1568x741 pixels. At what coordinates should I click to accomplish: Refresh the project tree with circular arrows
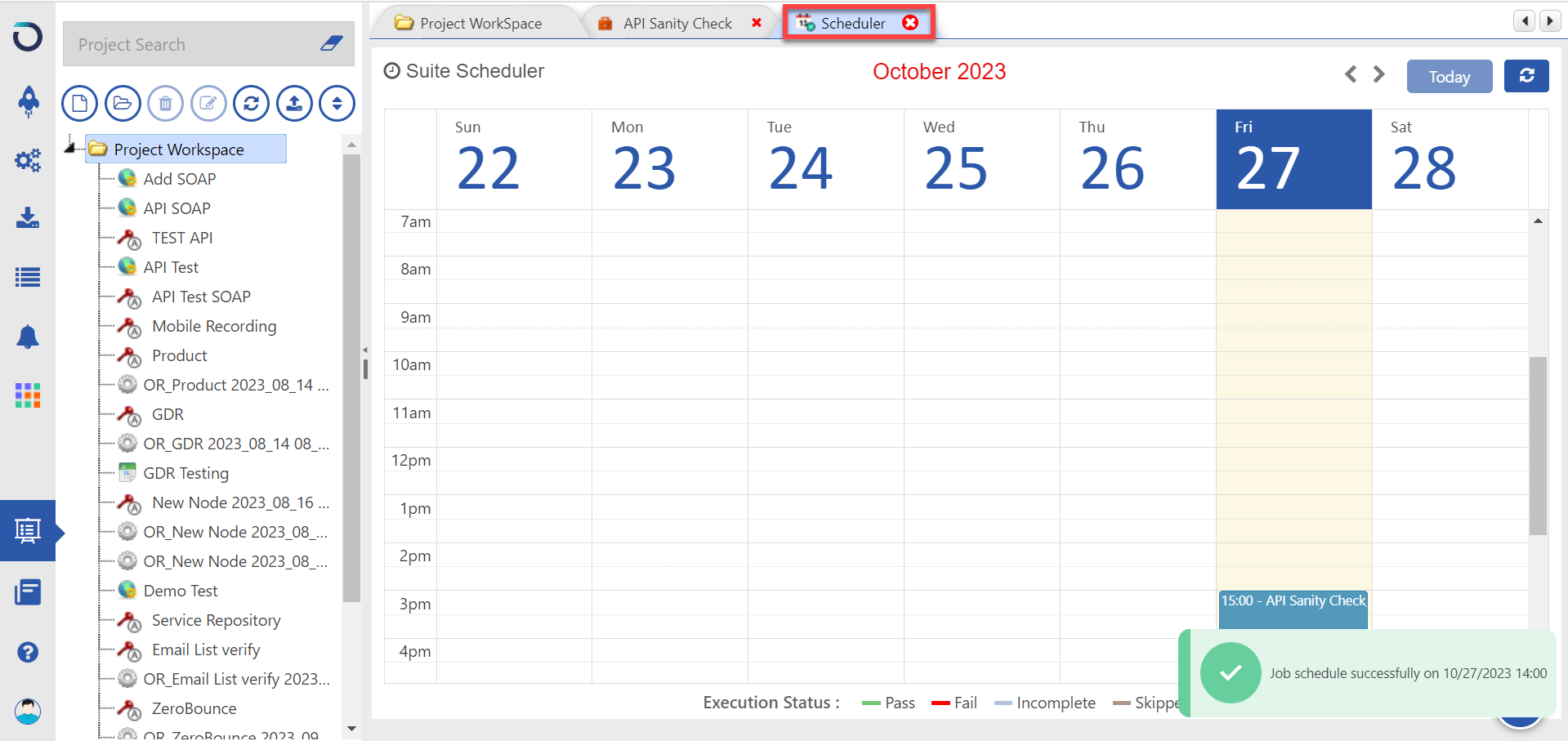(x=251, y=104)
